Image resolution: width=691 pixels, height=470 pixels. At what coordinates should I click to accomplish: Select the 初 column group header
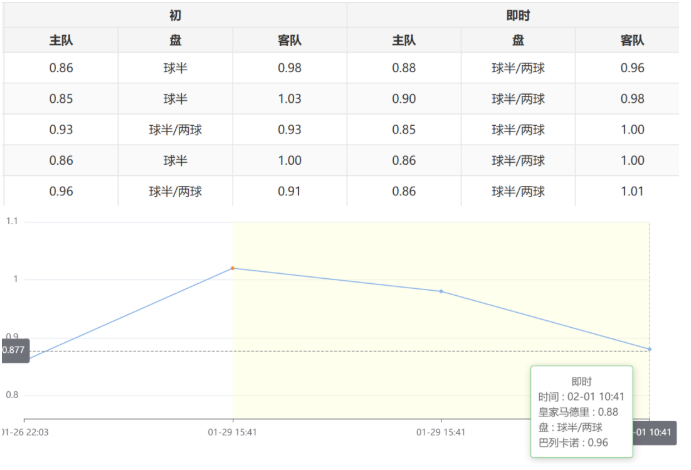tap(175, 15)
